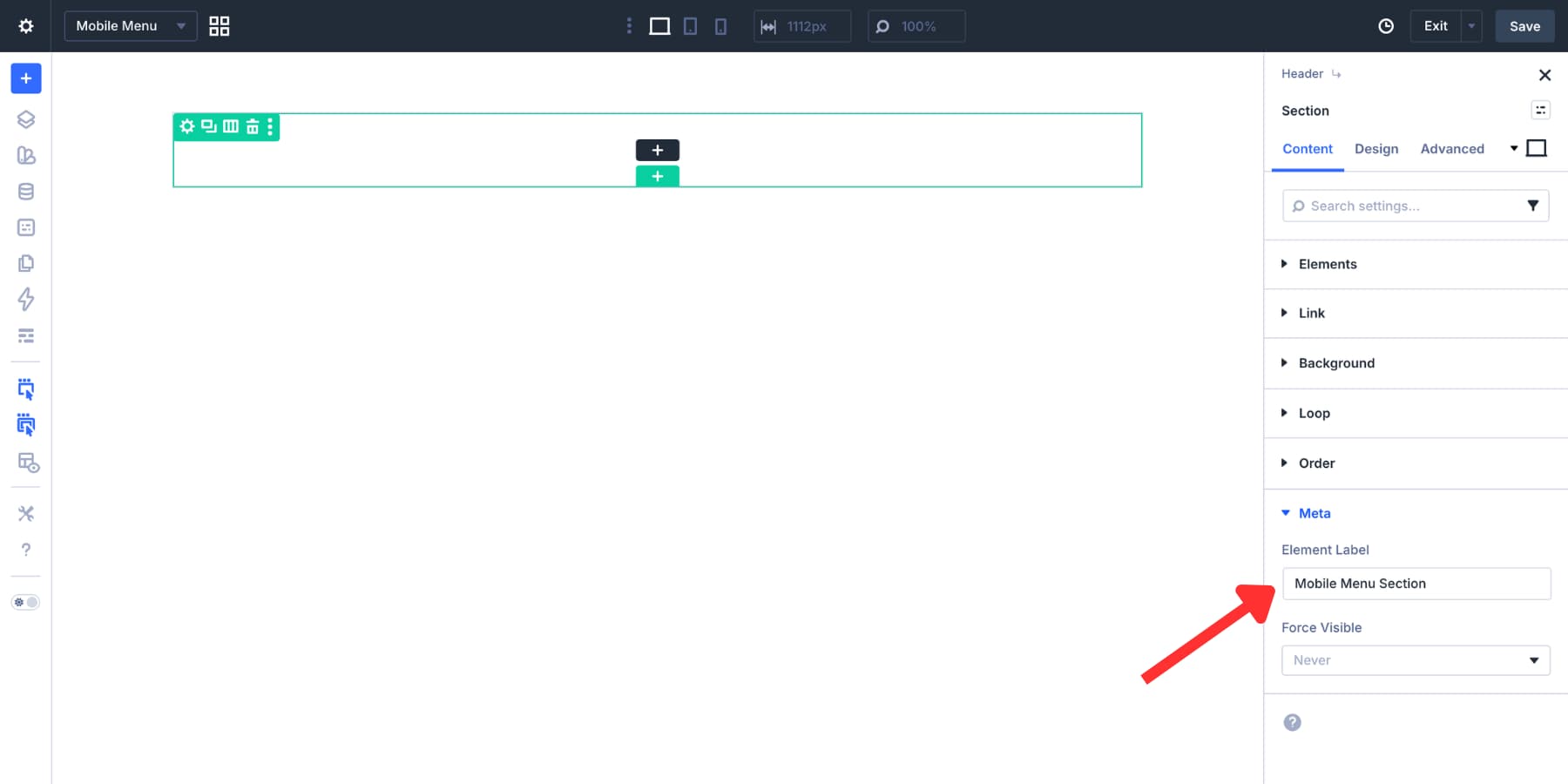1568x784 pixels.
Task: Switch to the Advanced tab
Action: pyautogui.click(x=1452, y=149)
